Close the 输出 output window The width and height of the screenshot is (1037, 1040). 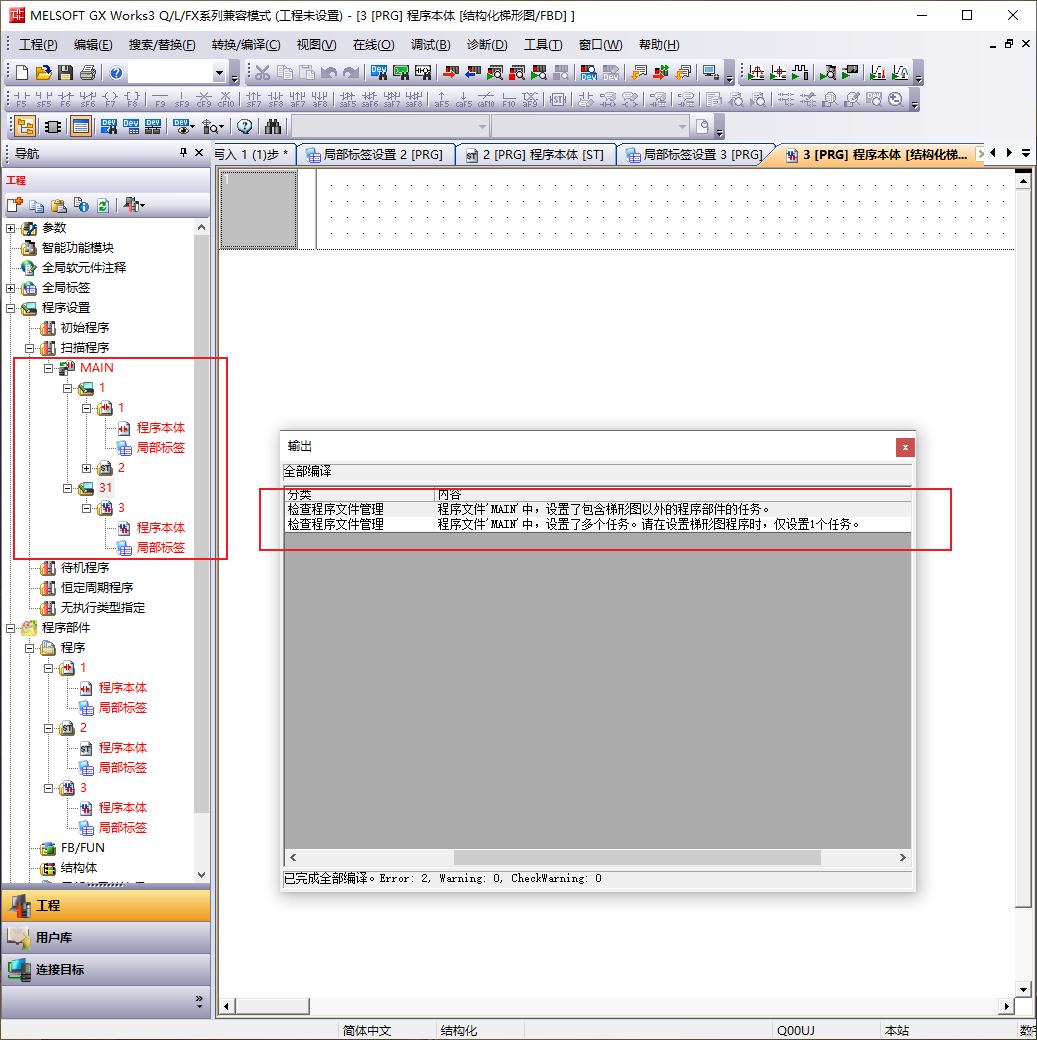click(904, 447)
